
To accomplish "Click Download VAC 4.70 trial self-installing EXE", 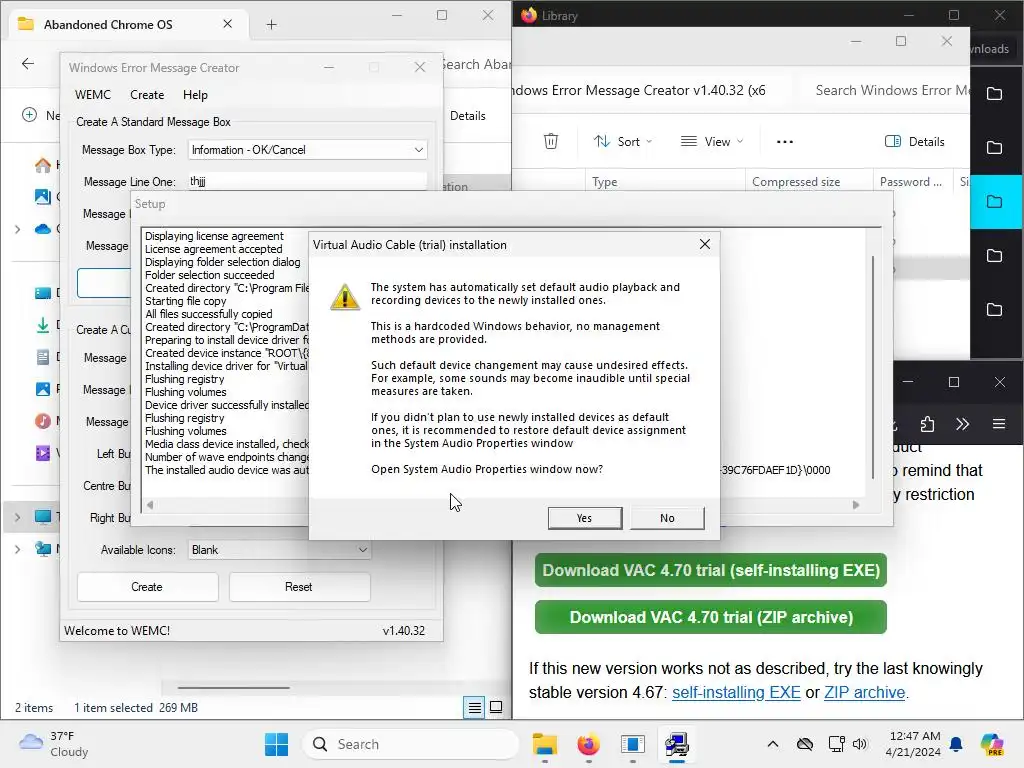I will [711, 570].
